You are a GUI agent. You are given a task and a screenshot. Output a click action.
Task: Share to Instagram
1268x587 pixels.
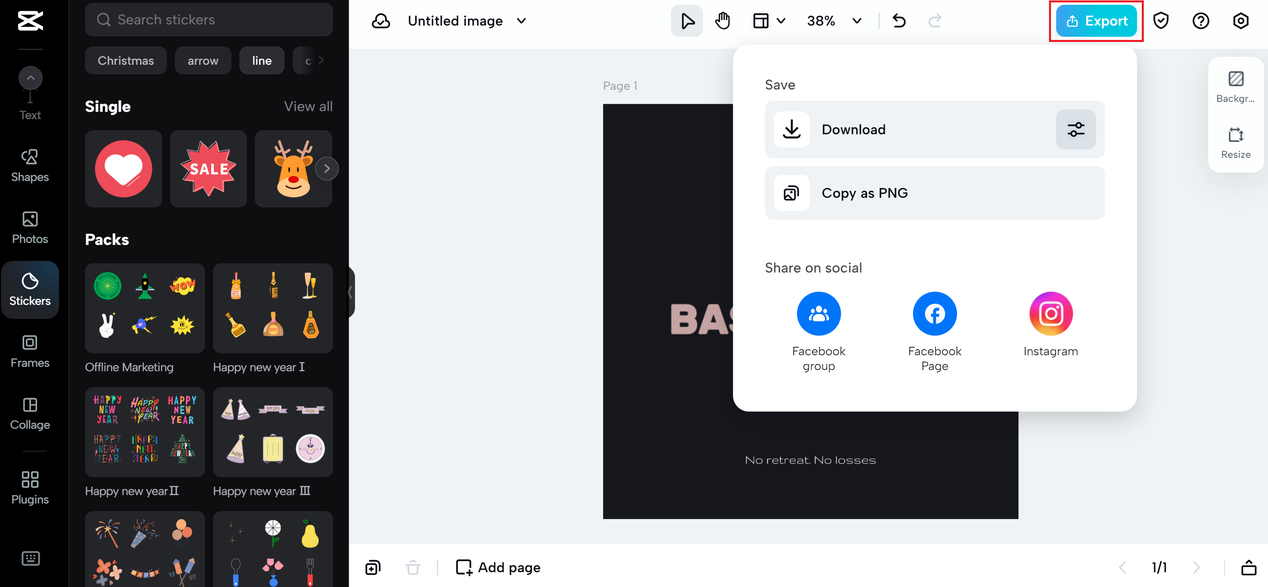click(x=1051, y=325)
